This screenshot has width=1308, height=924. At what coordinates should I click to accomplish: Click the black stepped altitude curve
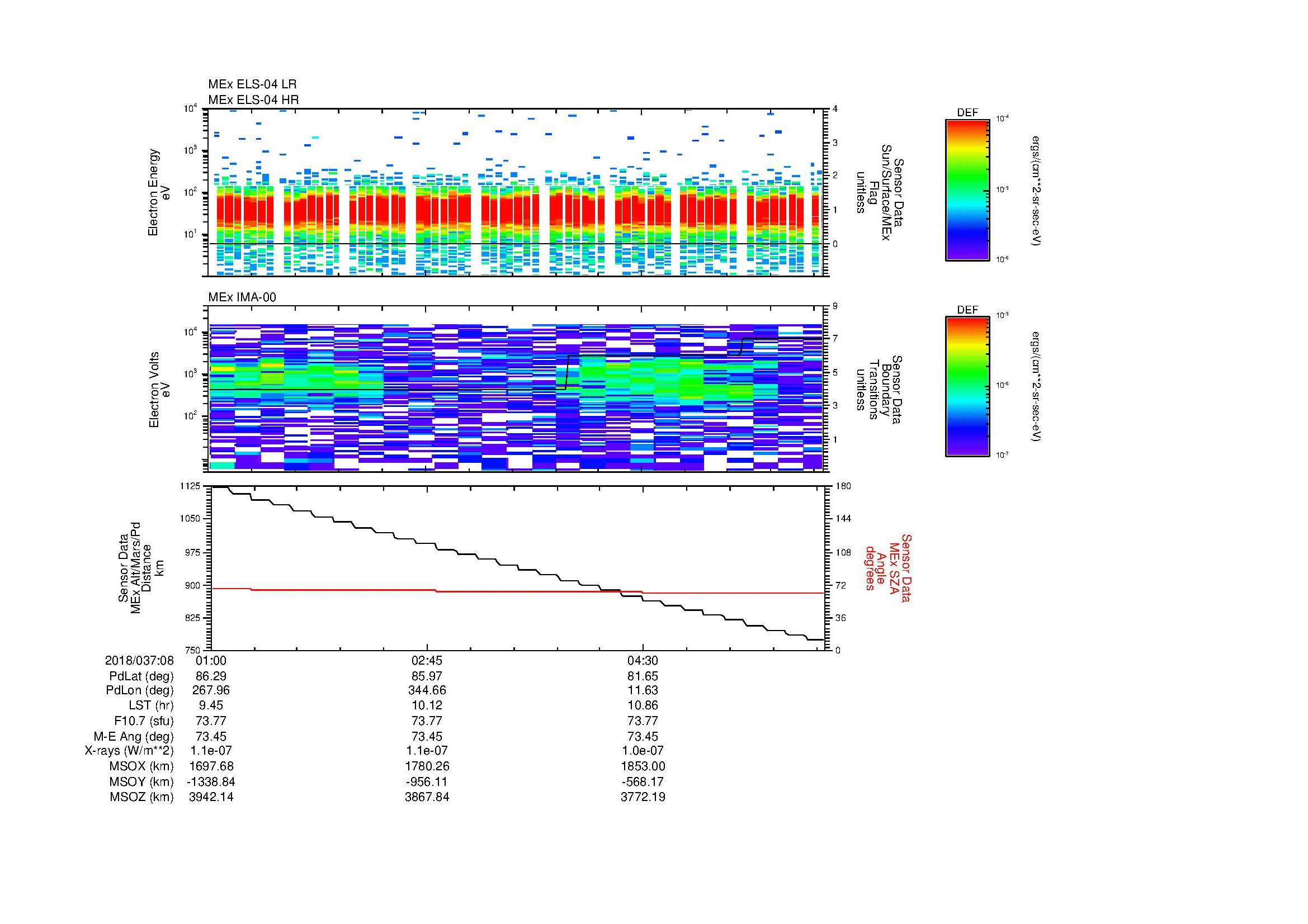pyautogui.click(x=517, y=563)
